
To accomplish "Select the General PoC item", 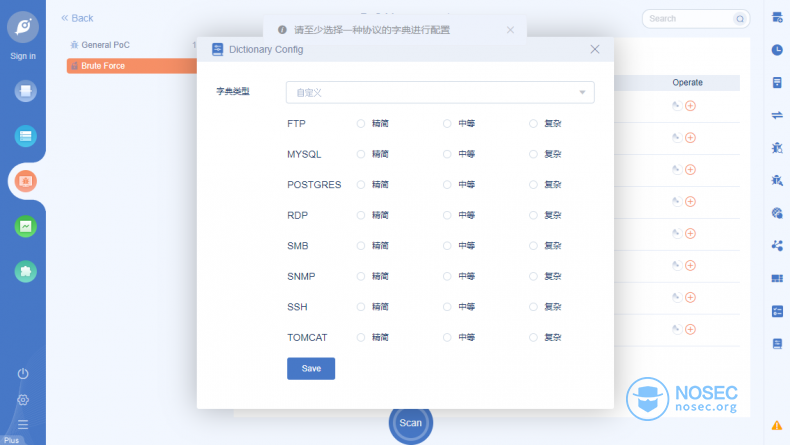I will [105, 45].
